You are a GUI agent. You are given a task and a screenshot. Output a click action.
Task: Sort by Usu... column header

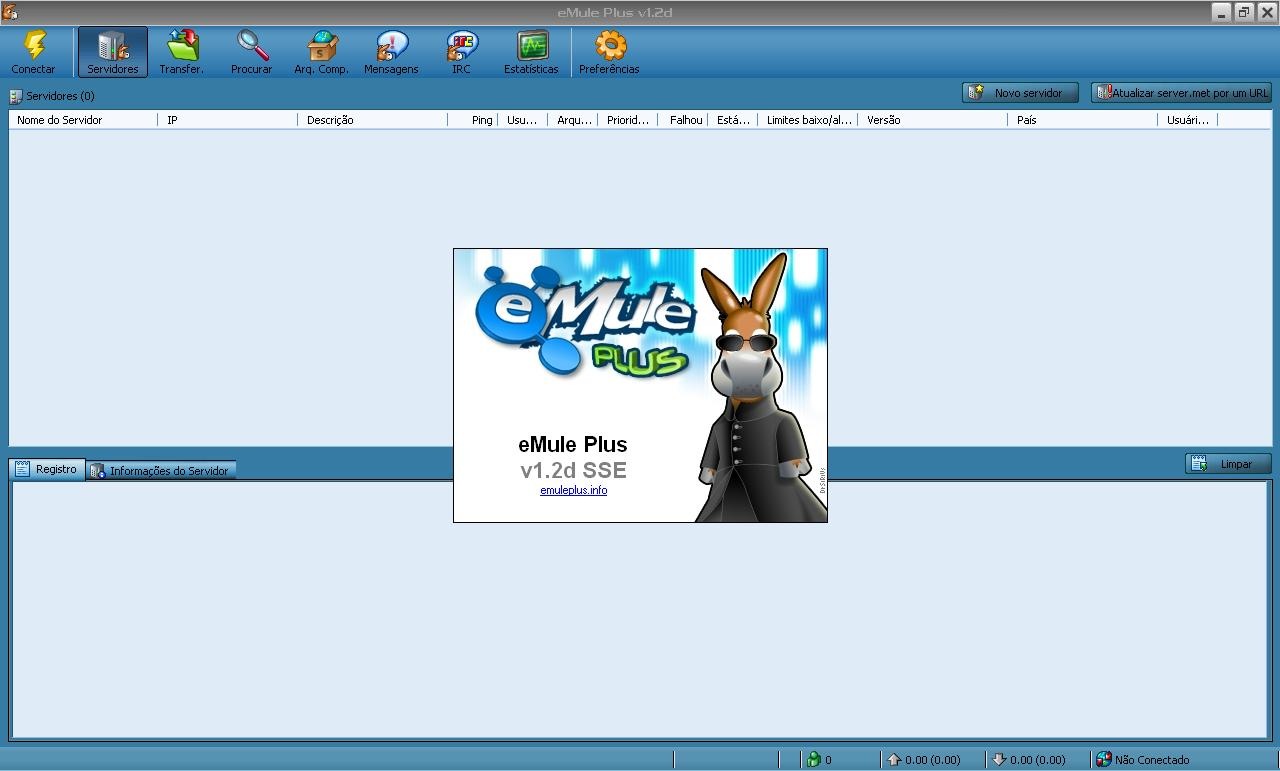click(523, 120)
